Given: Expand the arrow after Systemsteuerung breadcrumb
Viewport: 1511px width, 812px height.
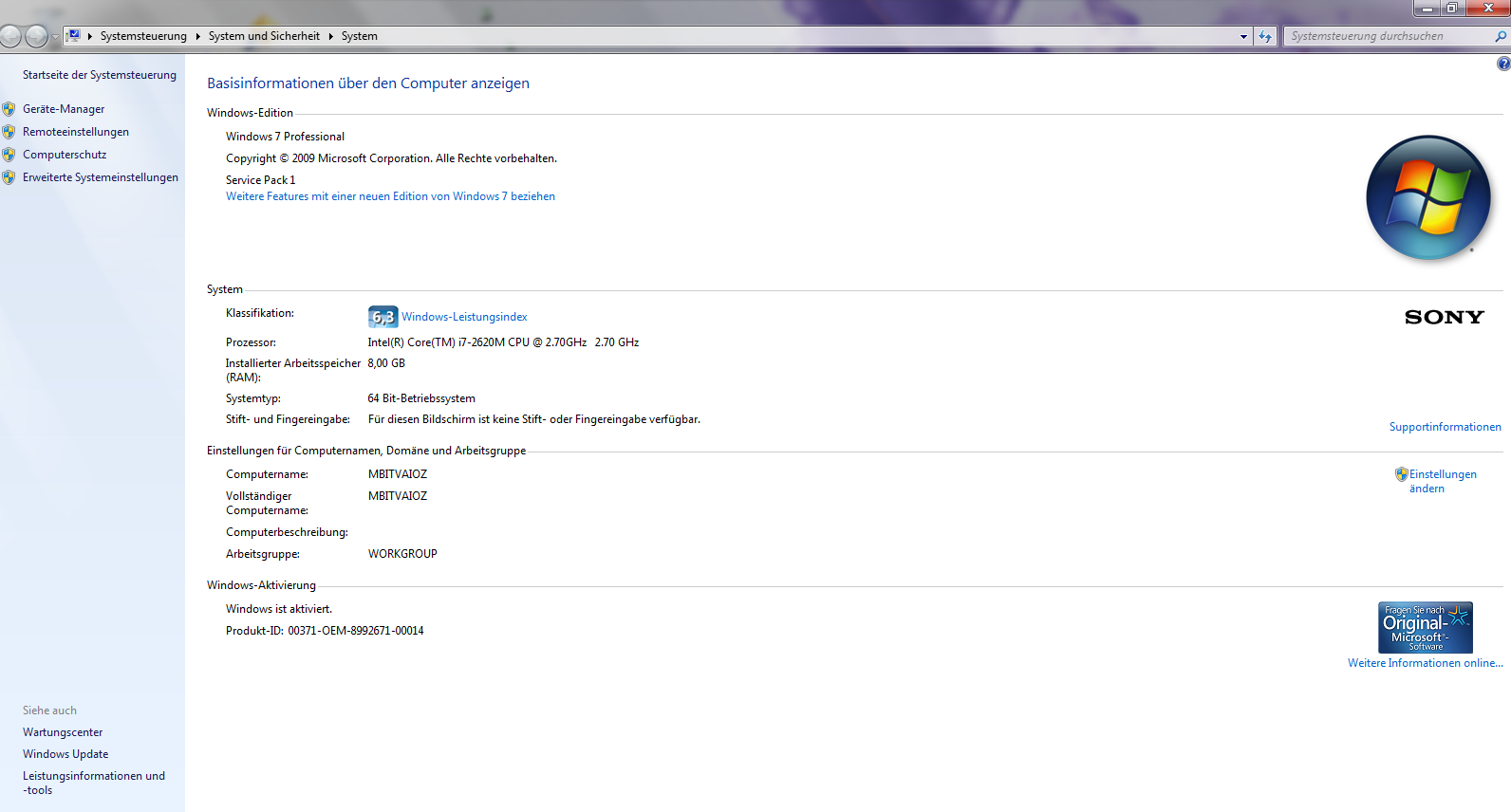Looking at the screenshot, I should (x=198, y=36).
